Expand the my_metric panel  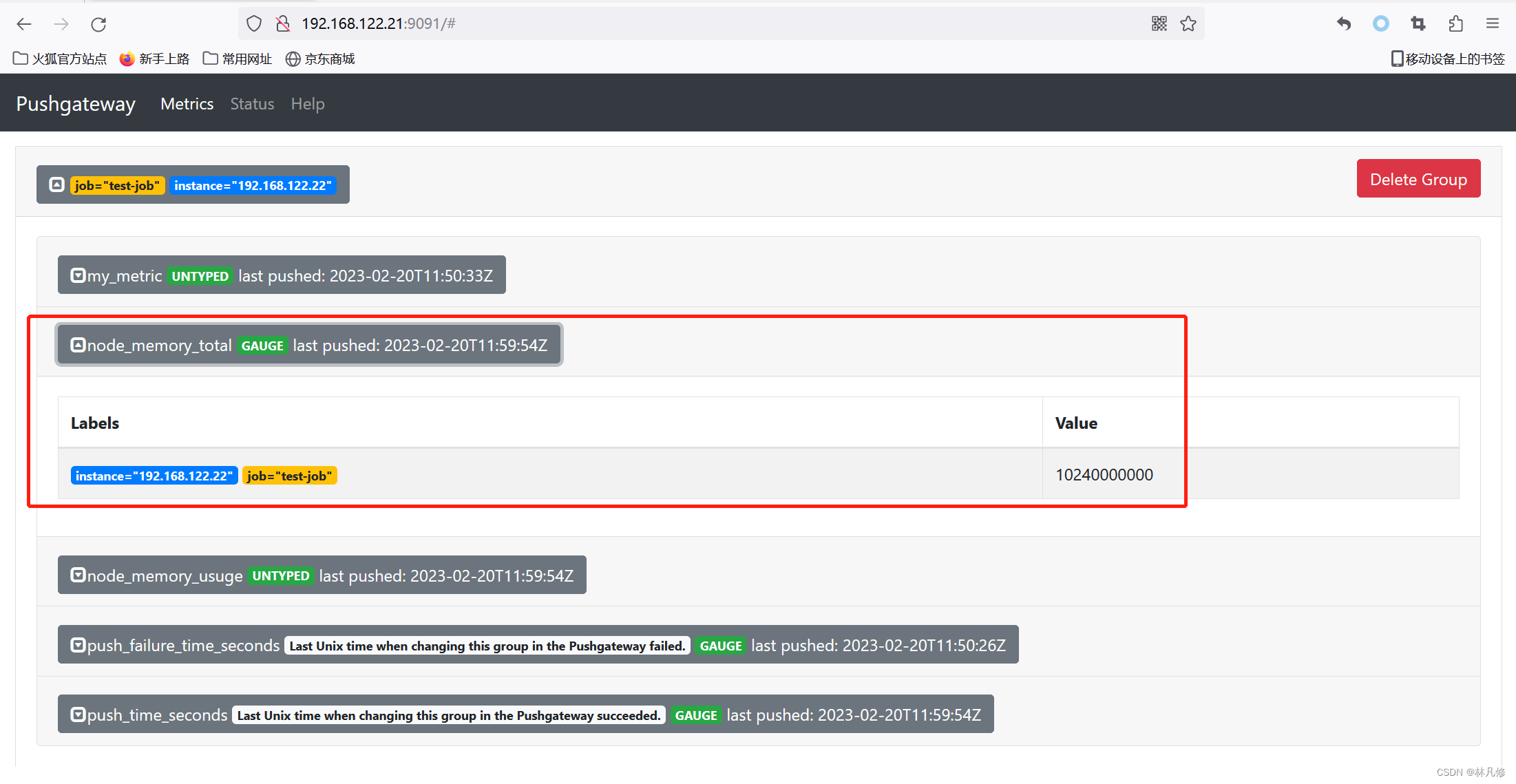click(x=282, y=275)
